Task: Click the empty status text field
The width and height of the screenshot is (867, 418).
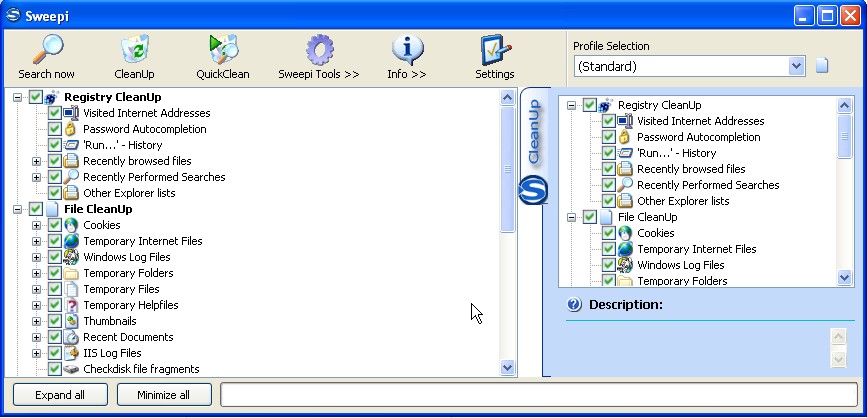Action: point(539,395)
